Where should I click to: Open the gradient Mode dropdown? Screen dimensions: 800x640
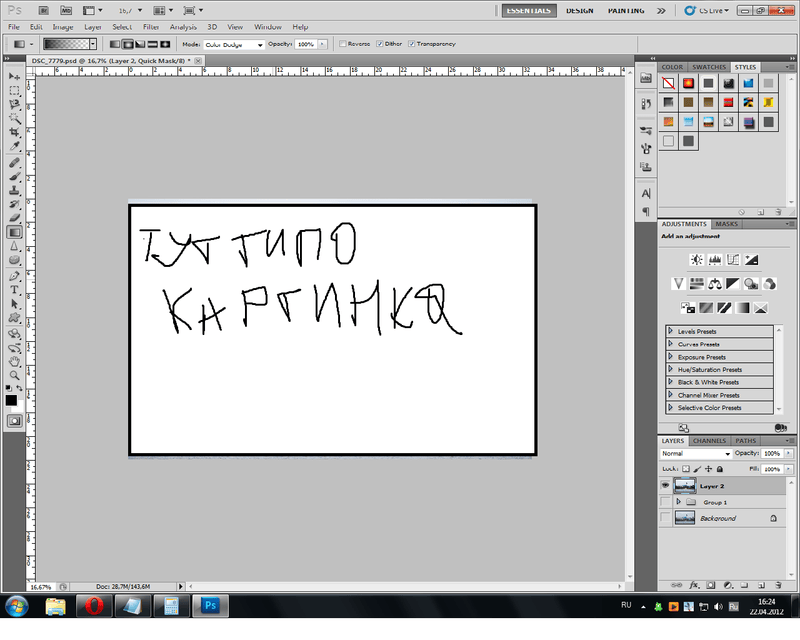point(234,45)
